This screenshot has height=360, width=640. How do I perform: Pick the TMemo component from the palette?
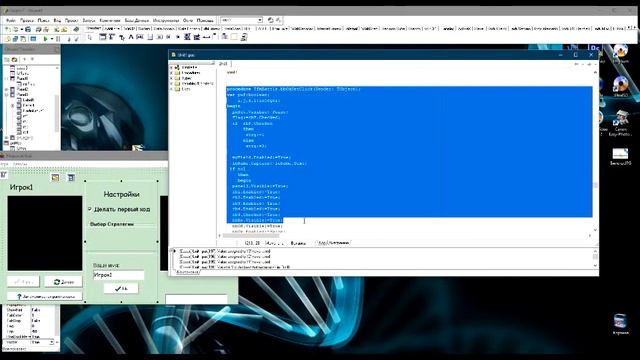point(150,38)
